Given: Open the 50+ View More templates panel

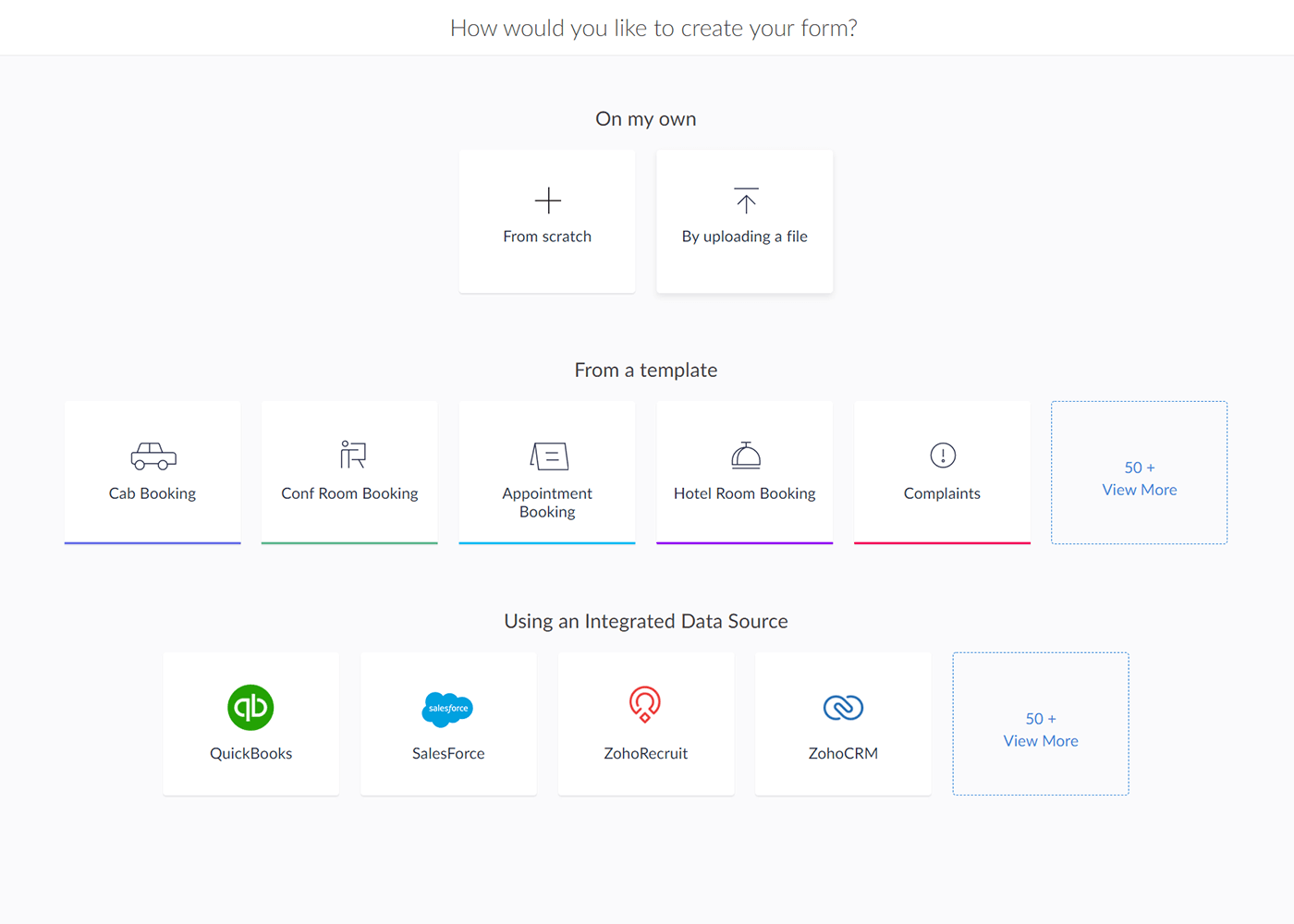Looking at the screenshot, I should click(x=1139, y=473).
